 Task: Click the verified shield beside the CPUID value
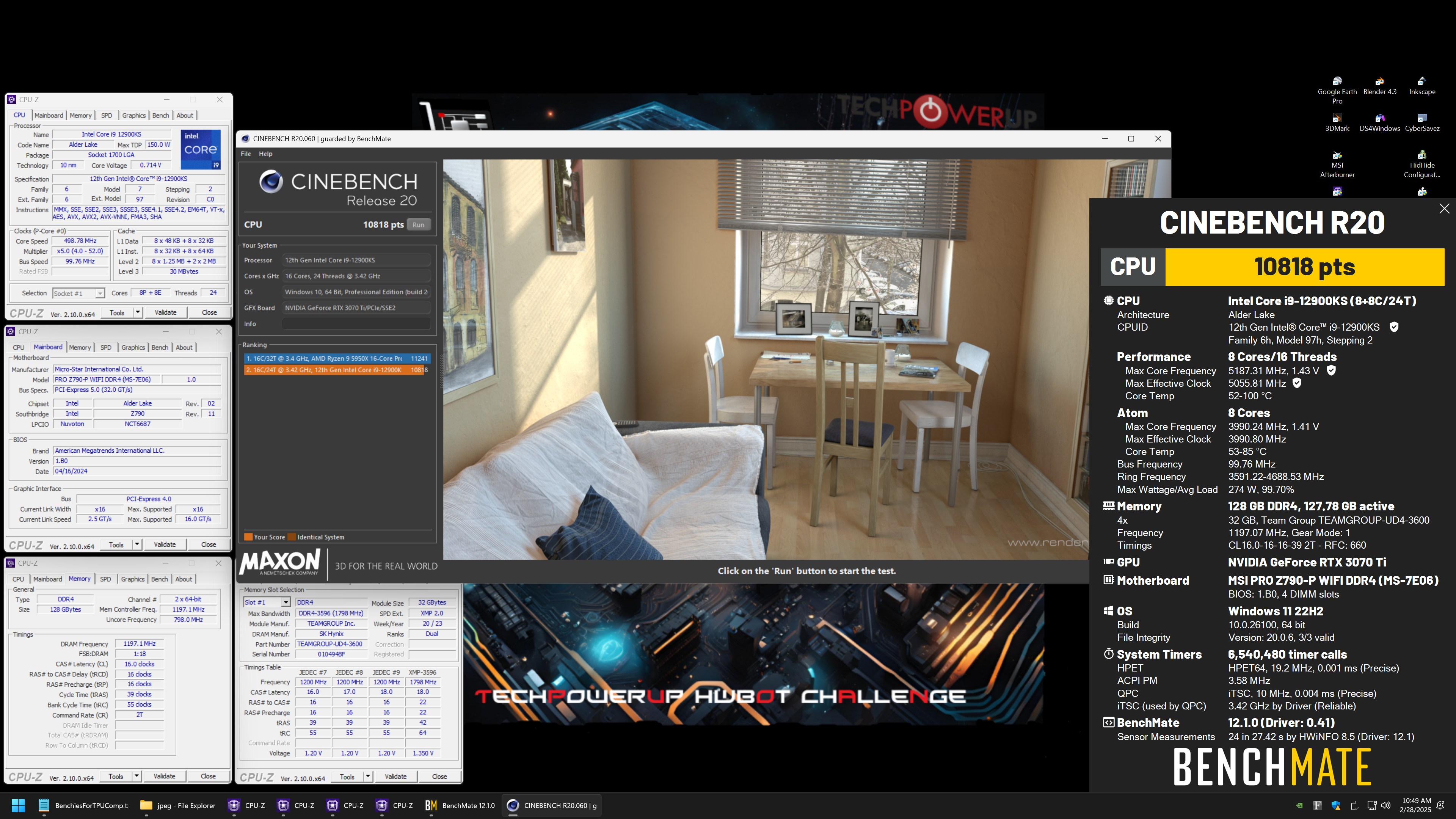point(1394,327)
